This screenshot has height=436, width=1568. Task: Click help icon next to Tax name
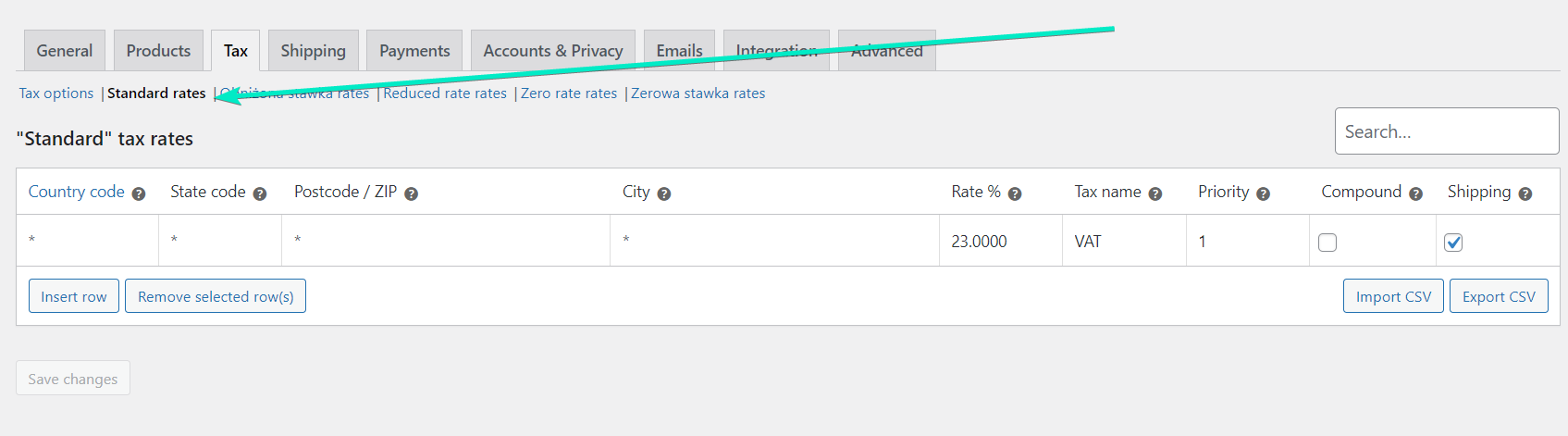tap(1155, 193)
